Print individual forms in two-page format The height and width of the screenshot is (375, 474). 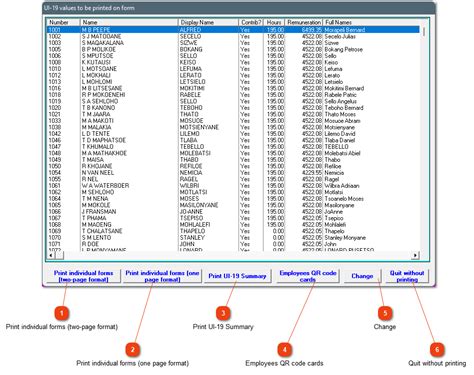pos(83,276)
